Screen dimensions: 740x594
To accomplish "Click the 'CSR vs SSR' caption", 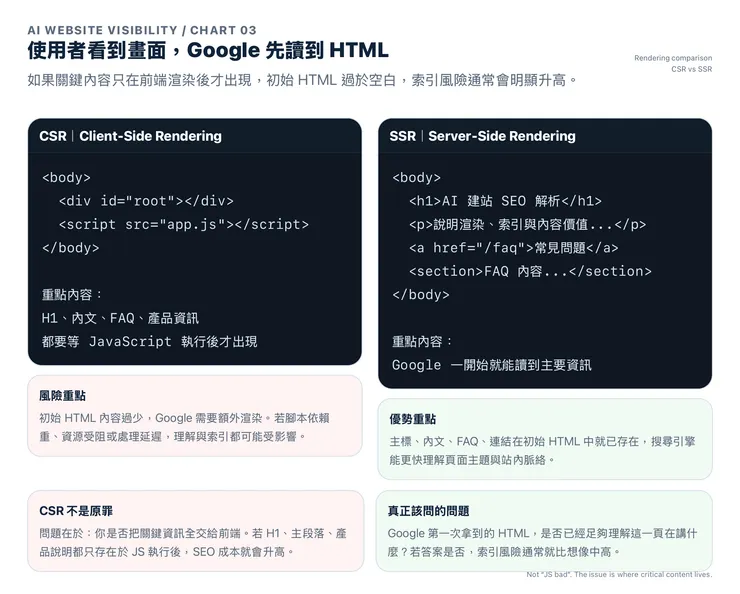I will (691, 69).
